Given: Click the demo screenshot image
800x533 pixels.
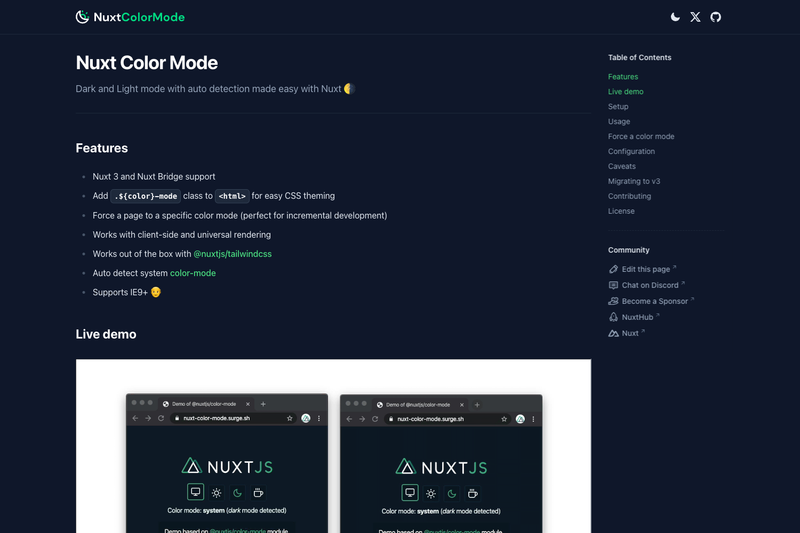Looking at the screenshot, I should click(x=333, y=446).
